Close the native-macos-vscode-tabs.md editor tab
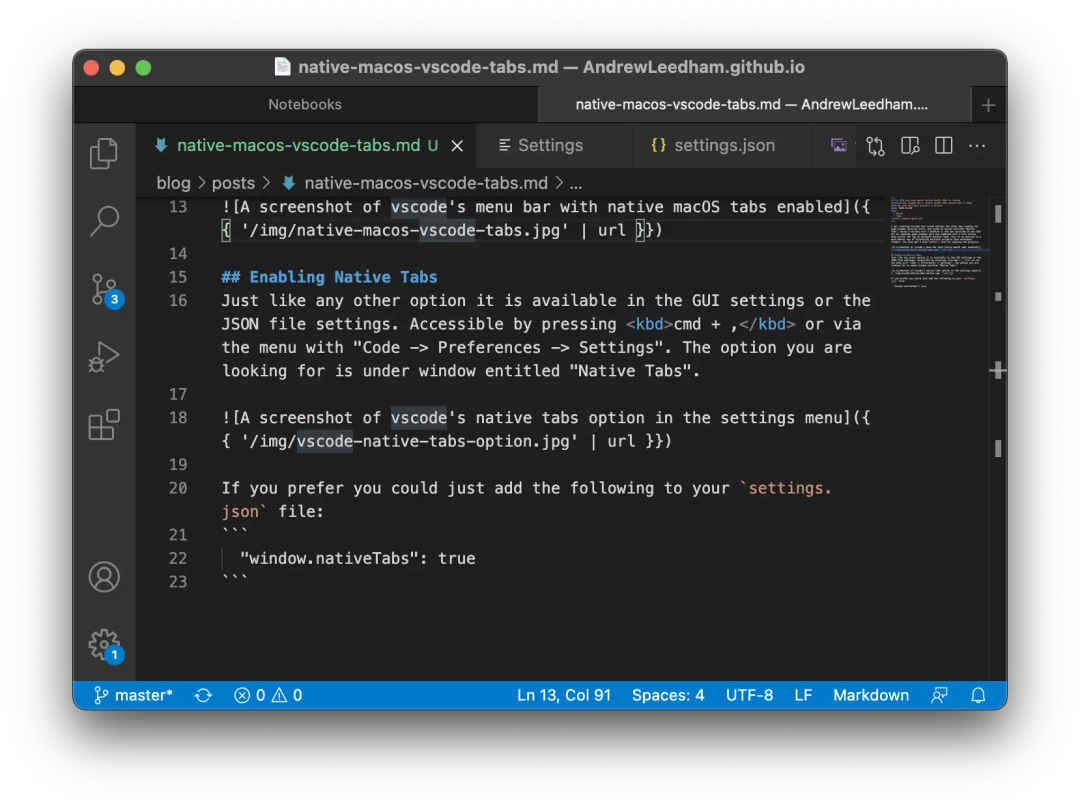This screenshot has width=1080, height=806. pyautogui.click(x=457, y=146)
